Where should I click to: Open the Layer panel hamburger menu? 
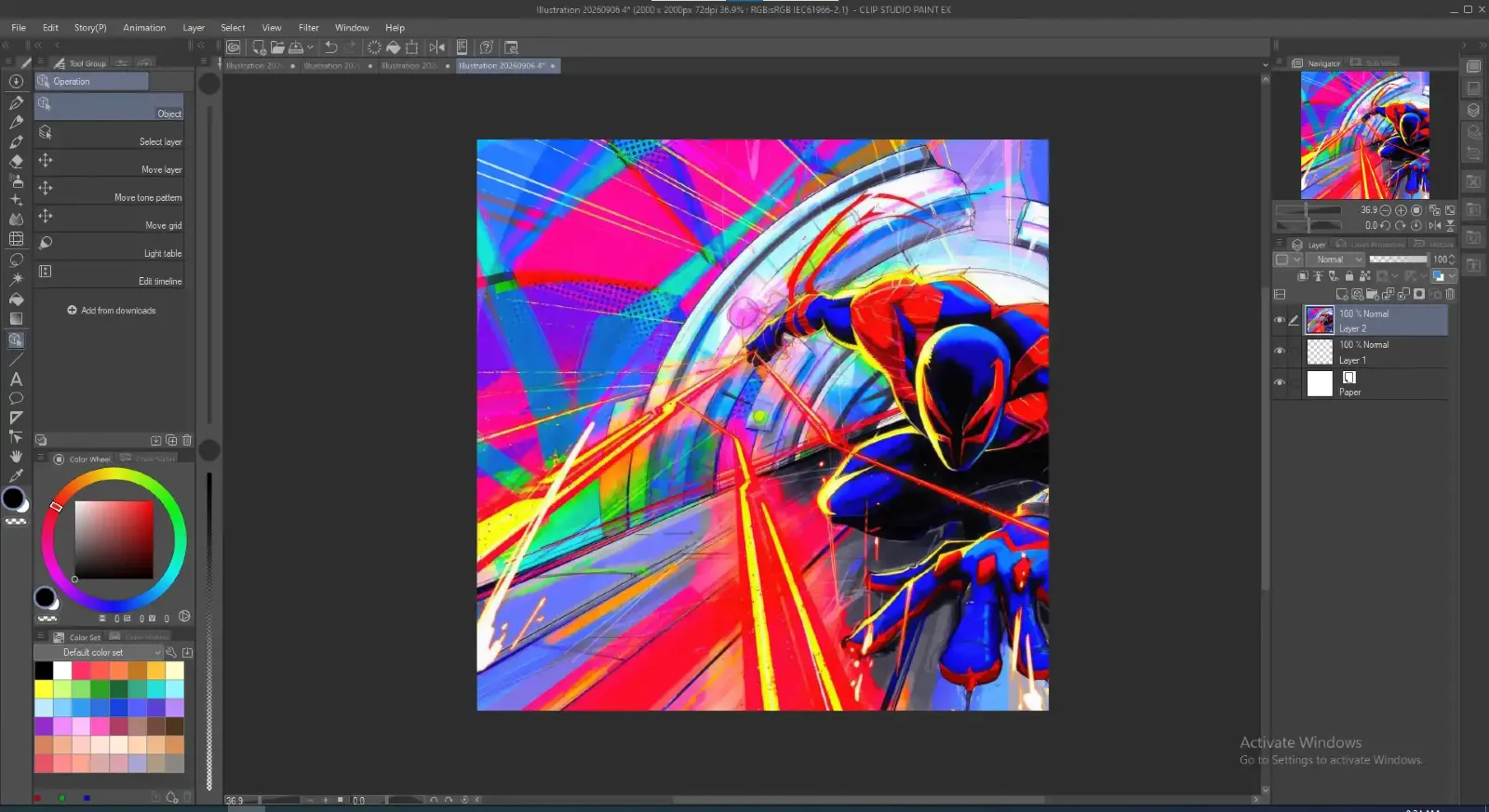click(1279, 245)
